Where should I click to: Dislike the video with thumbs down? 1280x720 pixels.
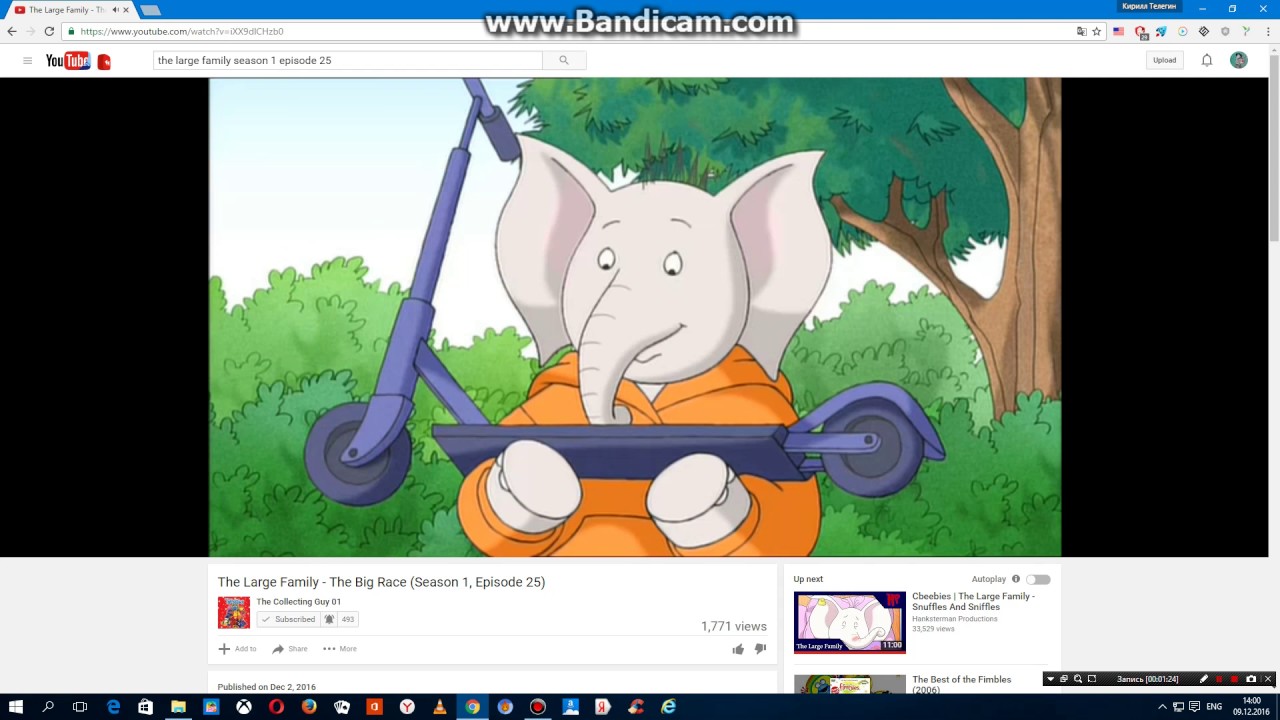coord(760,649)
